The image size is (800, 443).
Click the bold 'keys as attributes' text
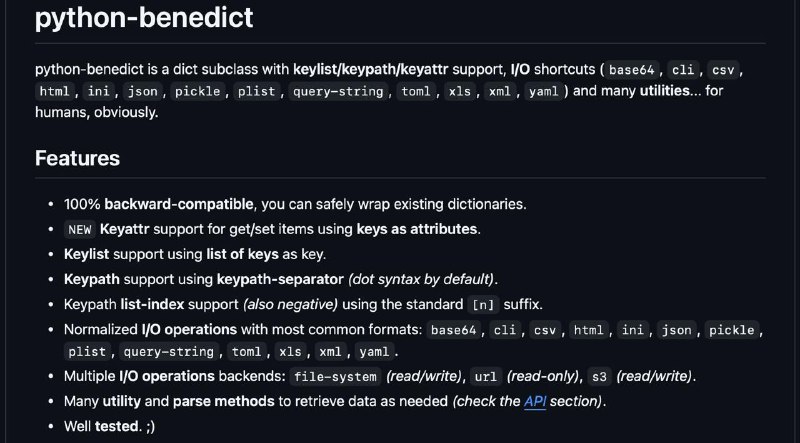417,229
